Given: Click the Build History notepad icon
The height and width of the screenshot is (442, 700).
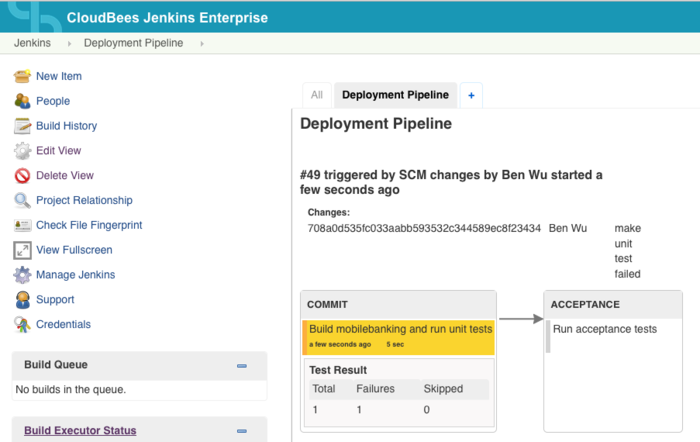Looking at the screenshot, I should 22,126.
